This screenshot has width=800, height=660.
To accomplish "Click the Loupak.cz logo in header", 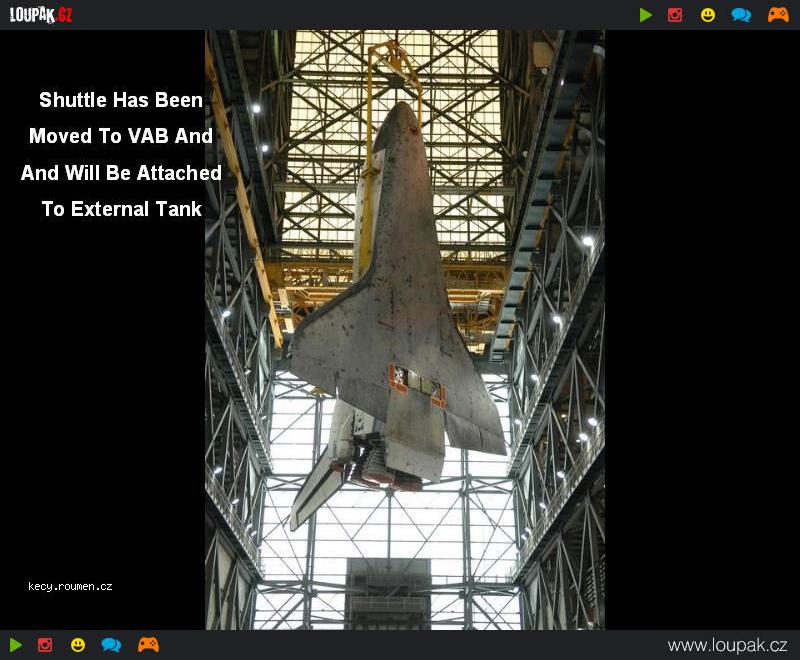I will coord(41,14).
